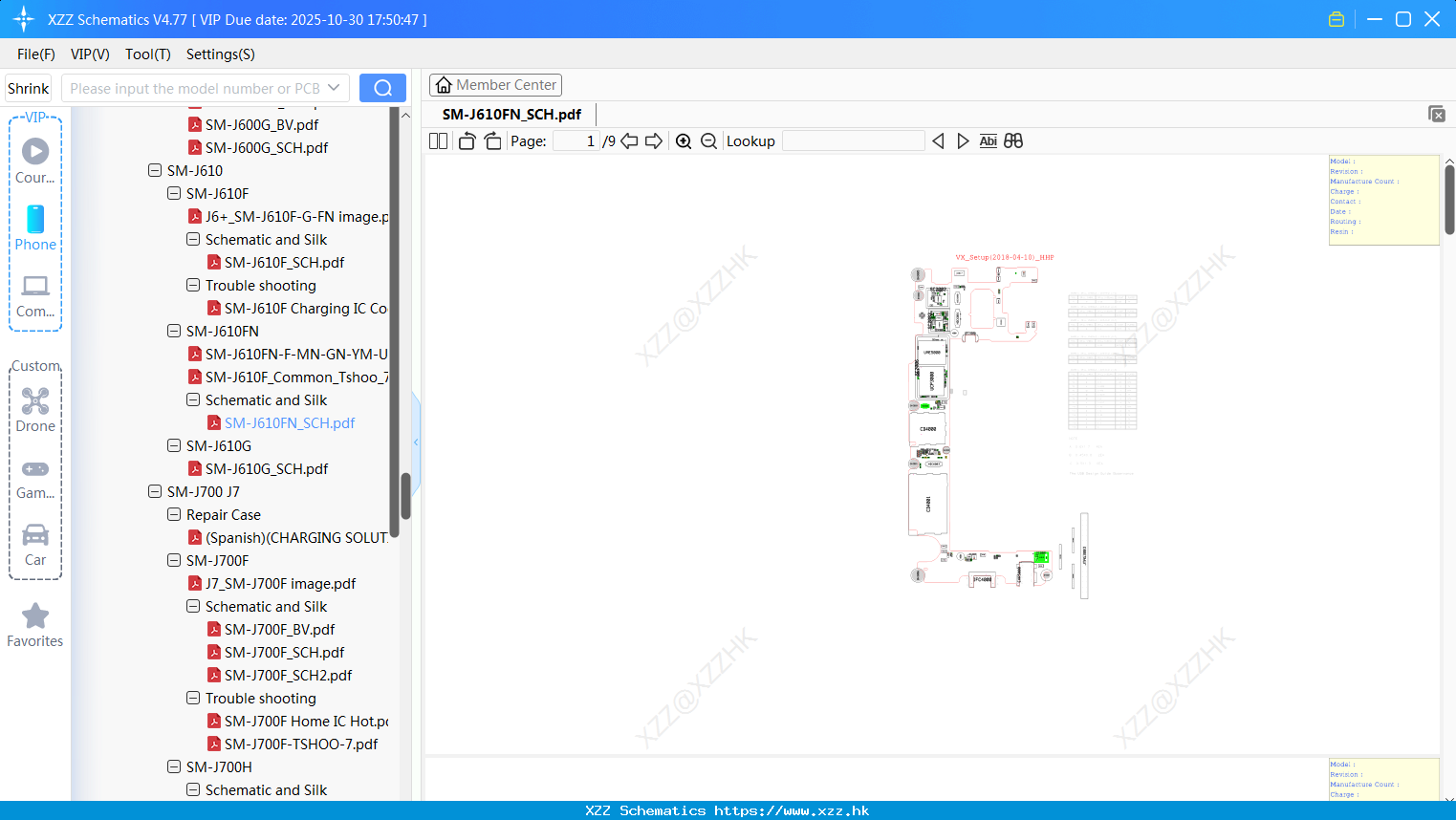The image size is (1456, 820).
Task: Select the Computer category icon
Action: point(35,295)
